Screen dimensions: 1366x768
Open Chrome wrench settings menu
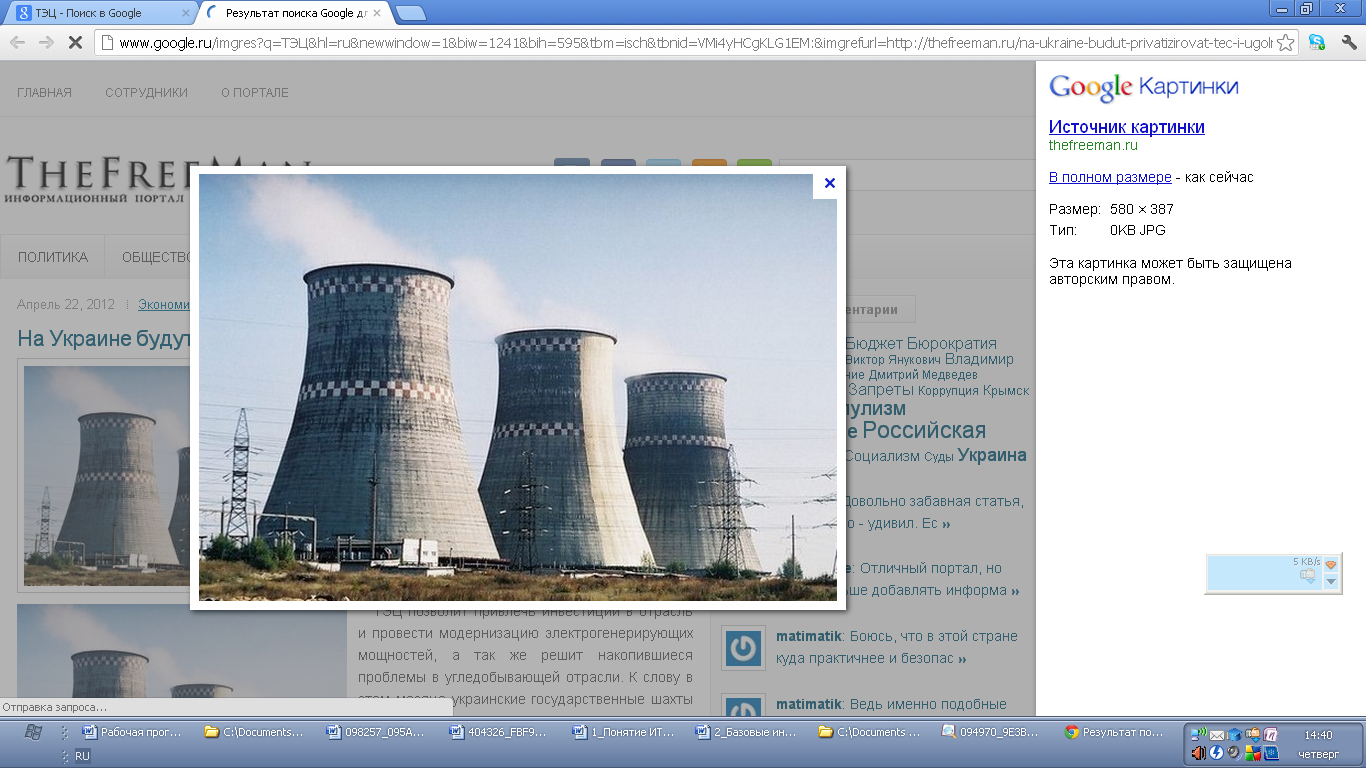[1348, 43]
